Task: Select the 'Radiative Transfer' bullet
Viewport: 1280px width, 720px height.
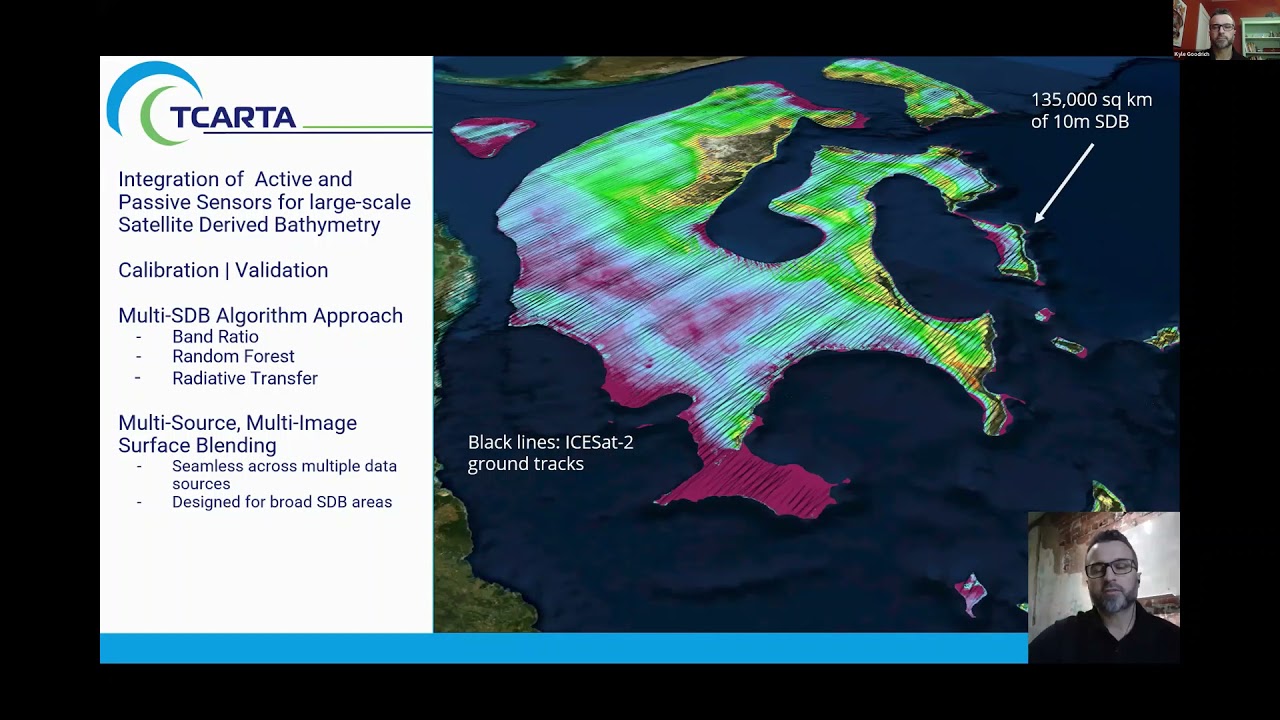Action: tap(245, 378)
